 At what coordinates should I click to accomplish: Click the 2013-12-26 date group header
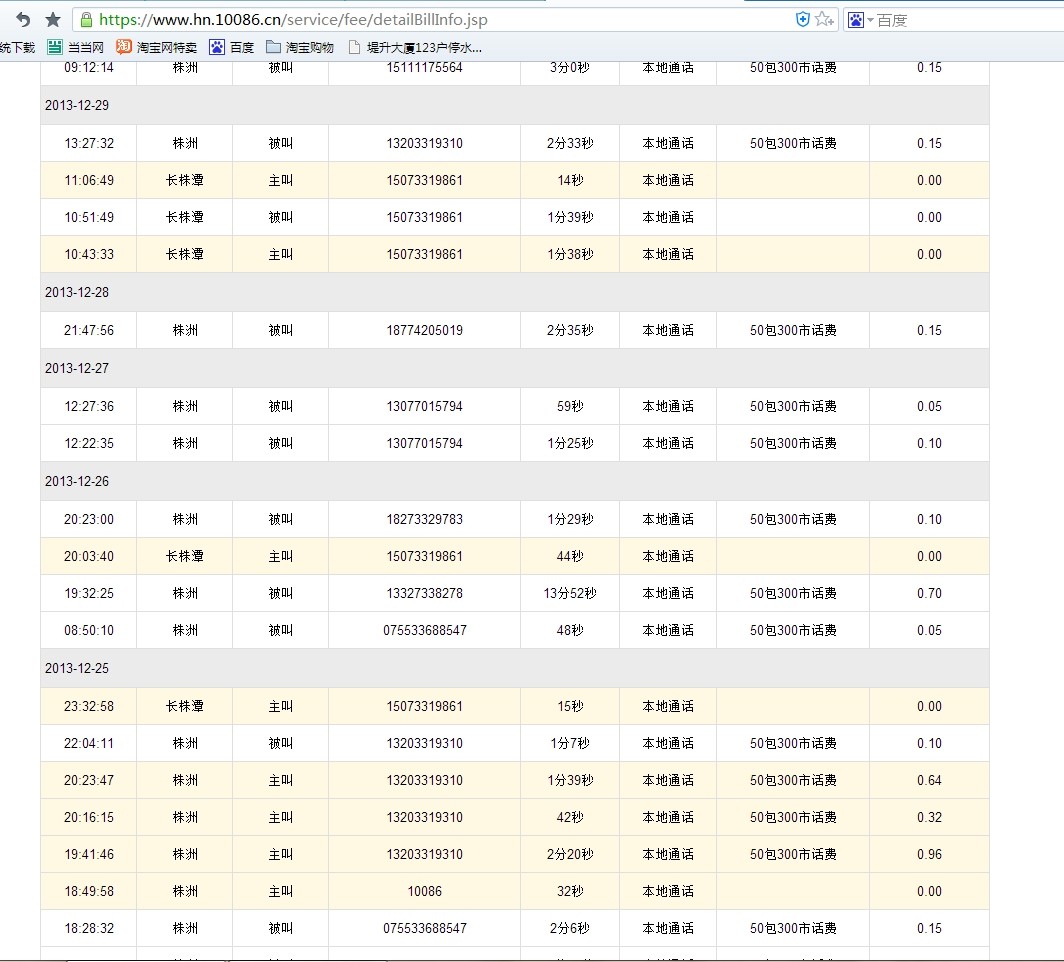(514, 481)
